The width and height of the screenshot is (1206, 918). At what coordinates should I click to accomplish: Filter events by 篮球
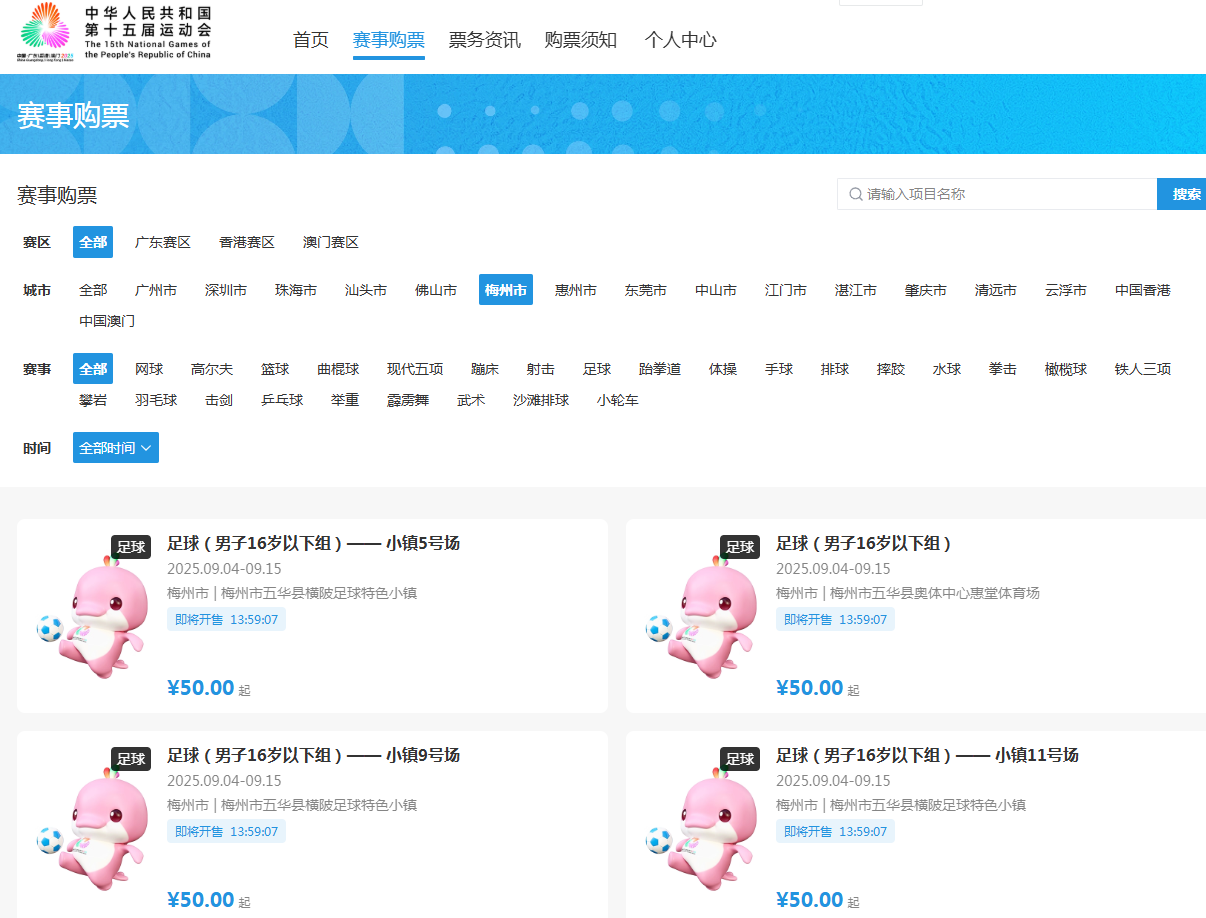pyautogui.click(x=275, y=369)
